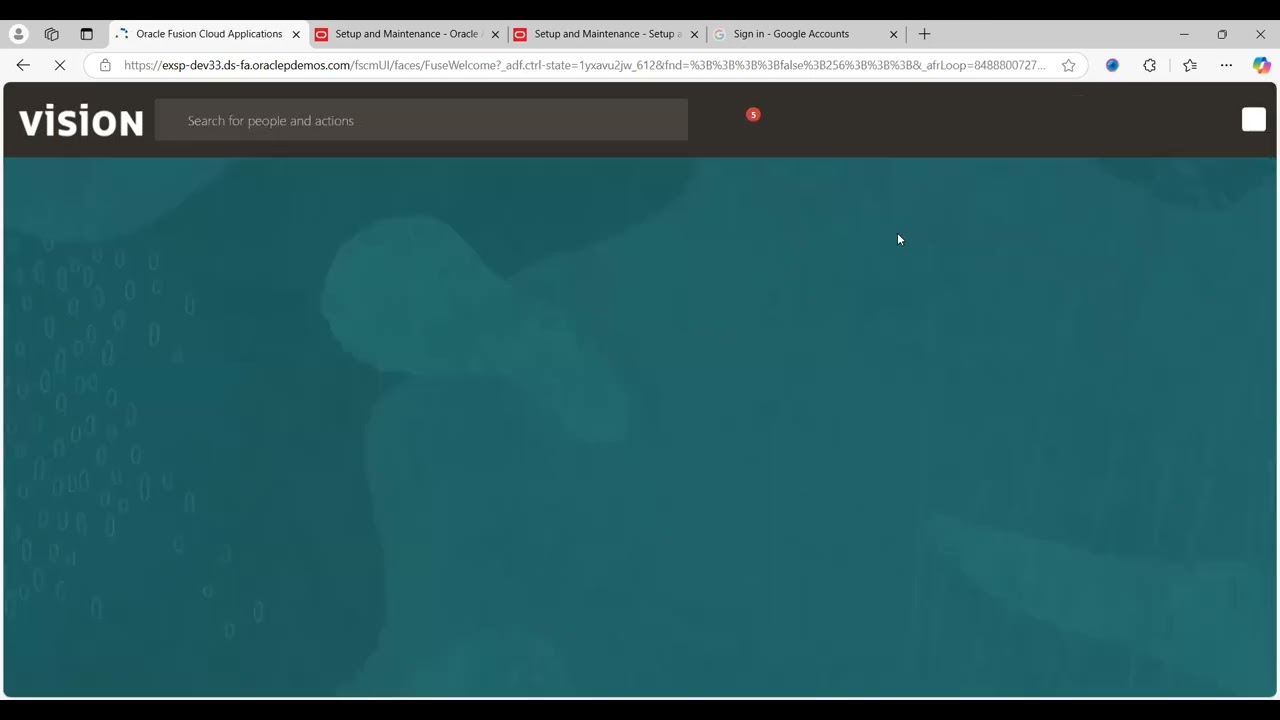This screenshot has width=1280, height=720.
Task: View site information via the lock icon
Action: pos(105,65)
